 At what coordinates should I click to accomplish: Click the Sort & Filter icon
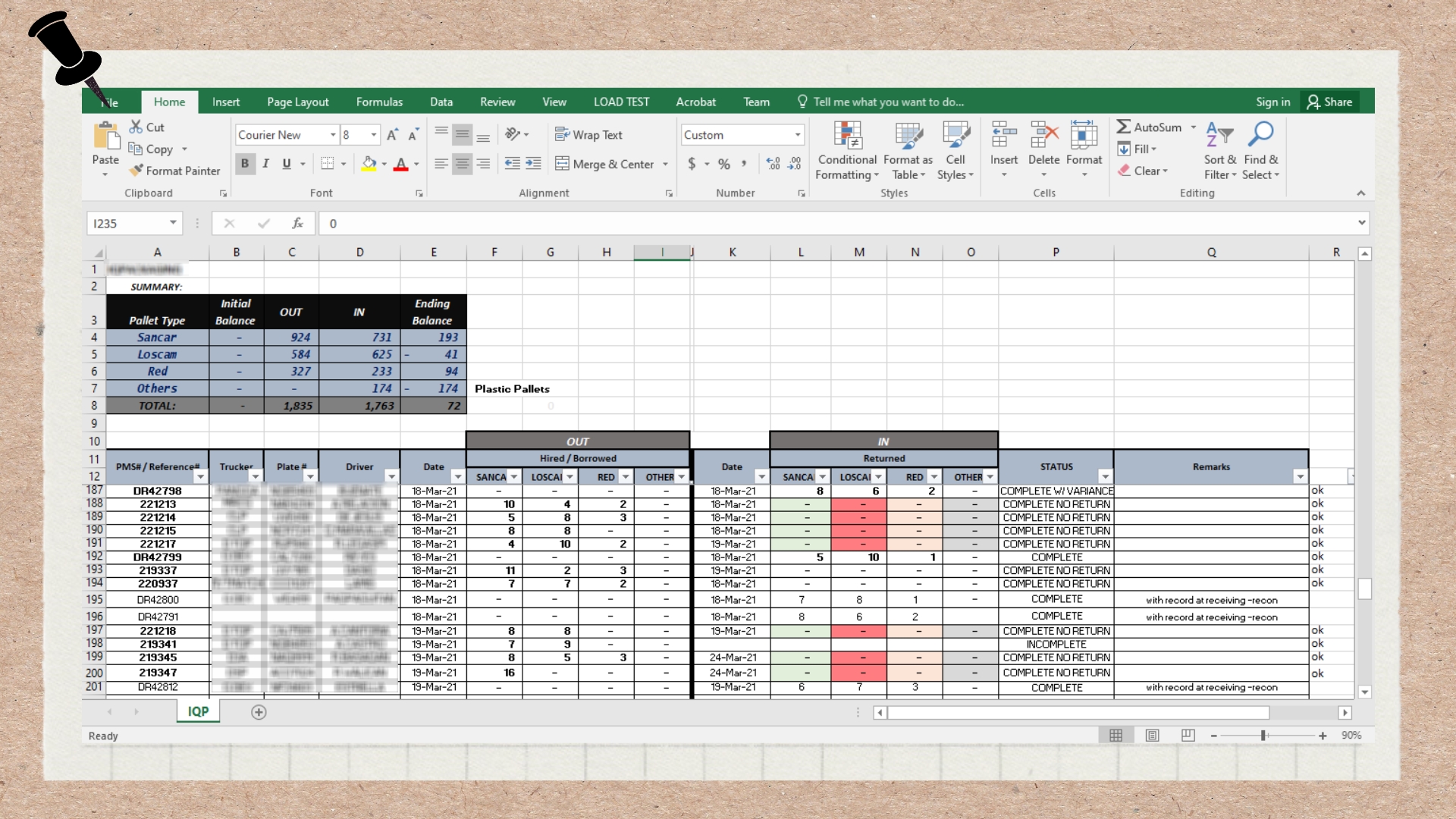1219,135
